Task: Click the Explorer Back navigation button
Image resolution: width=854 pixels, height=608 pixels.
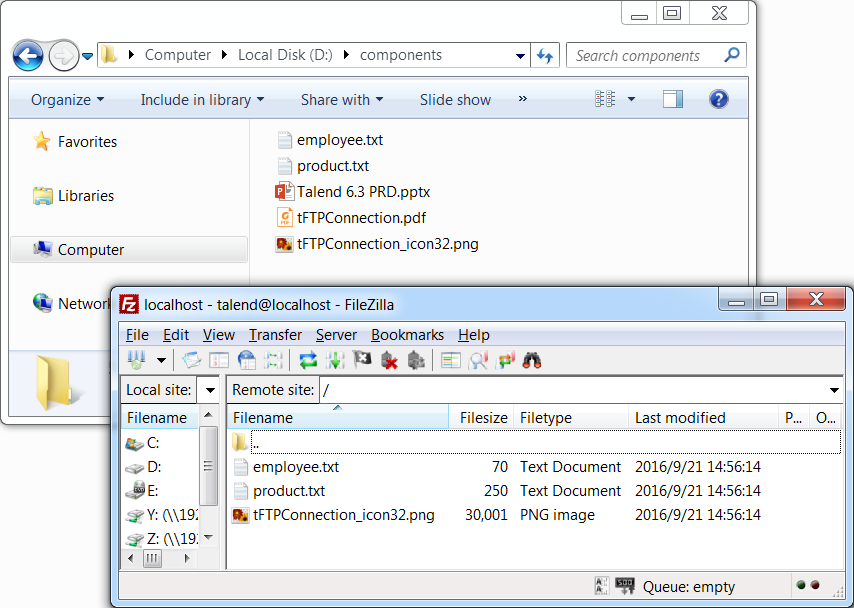Action: 28,55
